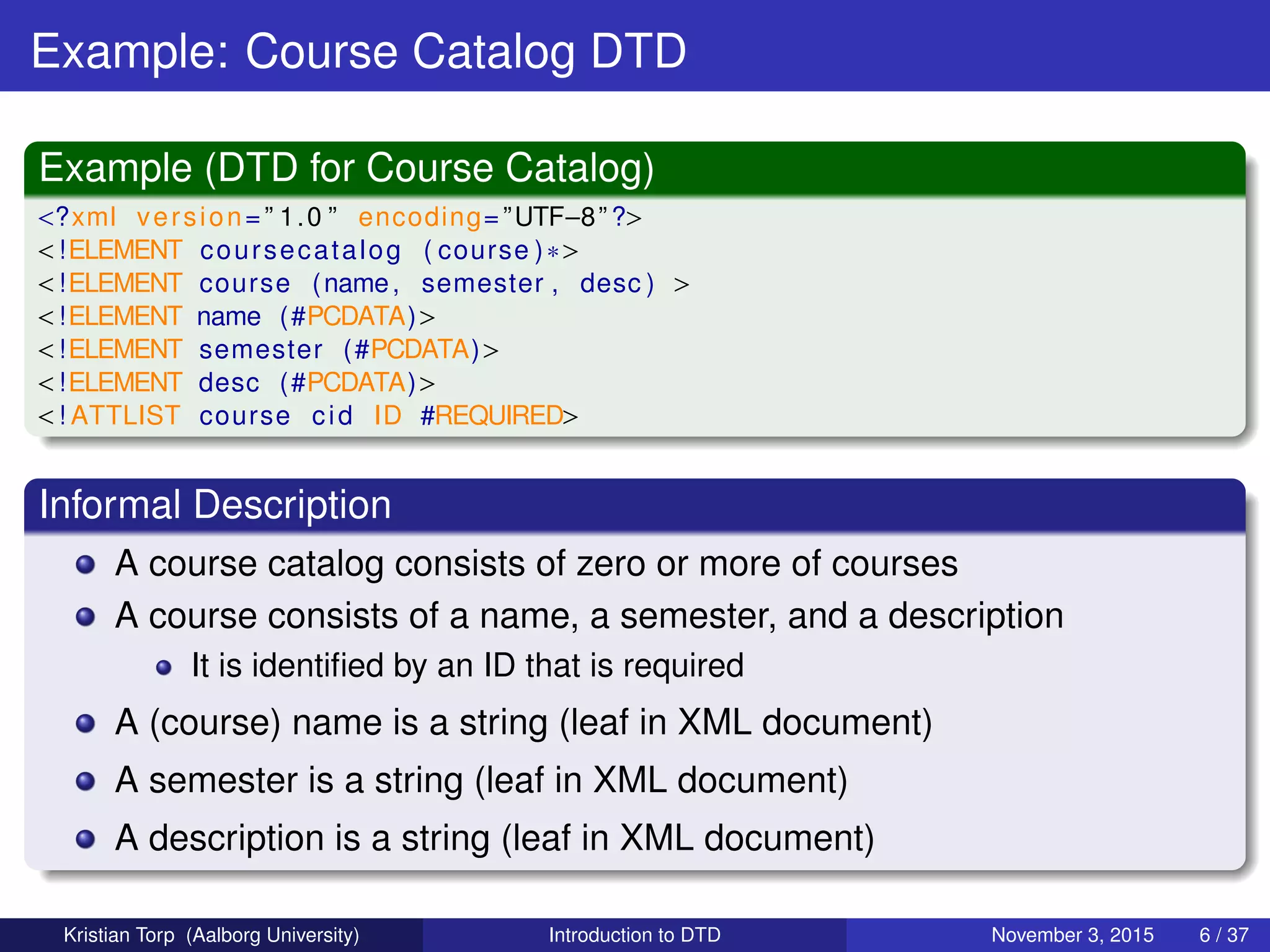Click the green 'Example (DTD for Course Catalog)' header
This screenshot has height=952, width=1270.
tap(346, 168)
